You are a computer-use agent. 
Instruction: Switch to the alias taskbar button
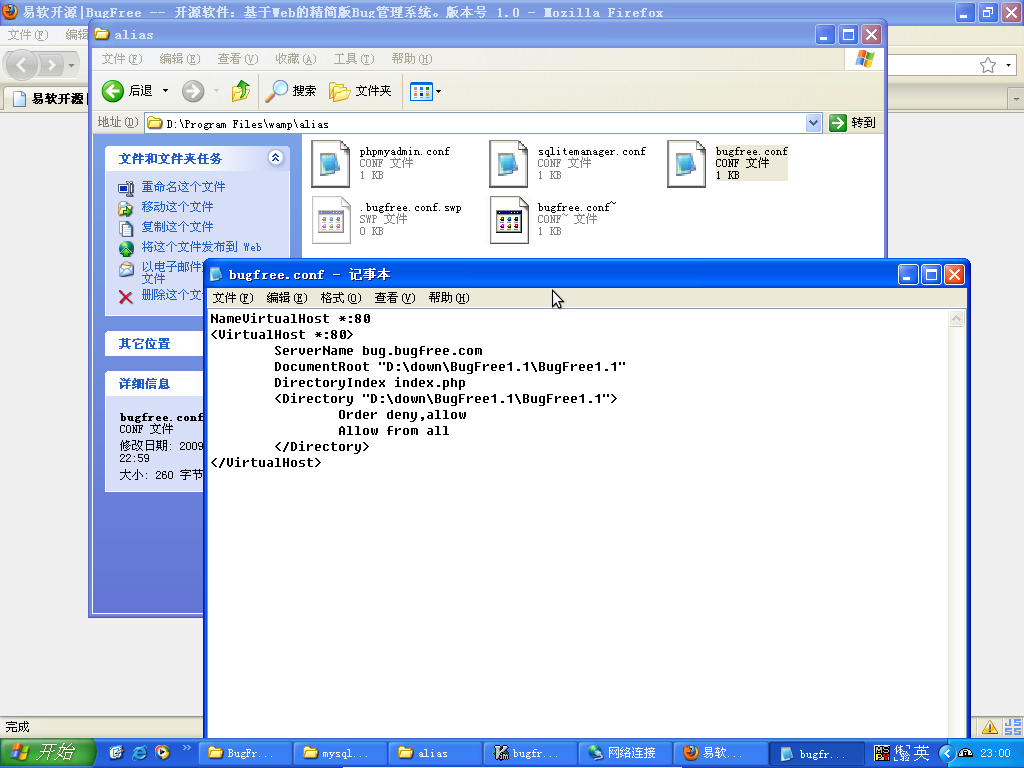(435, 753)
